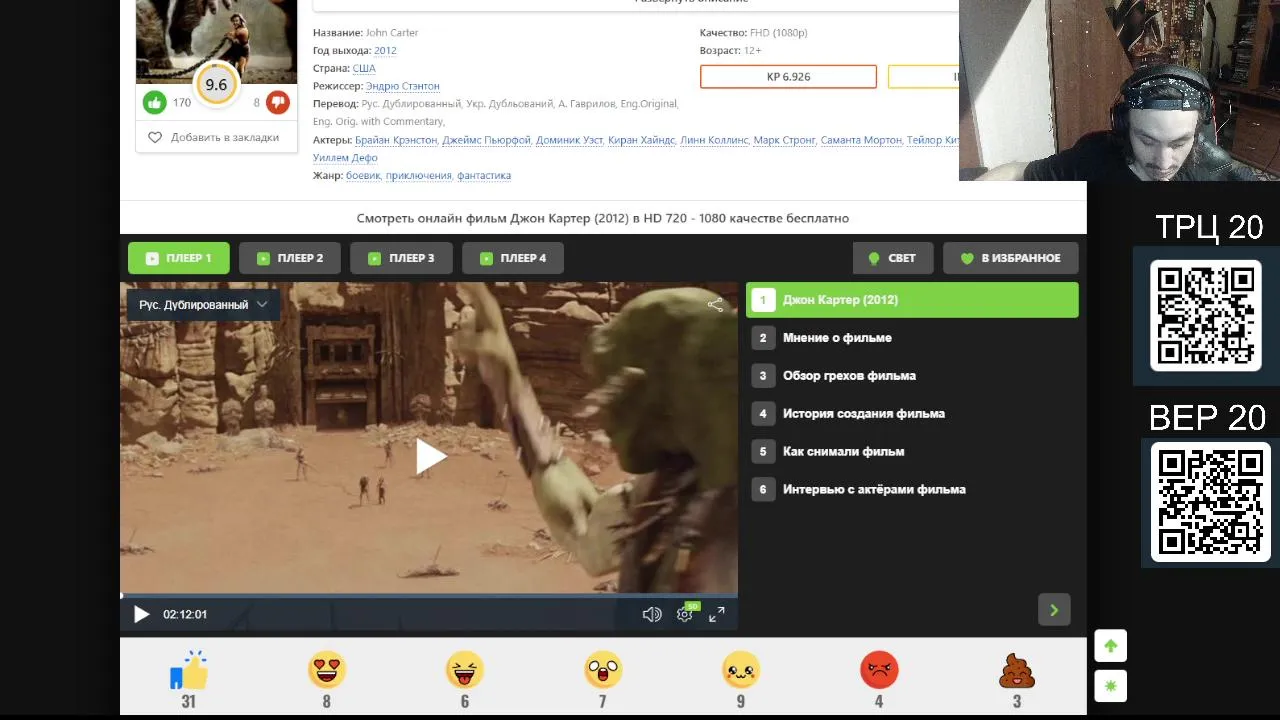
Task: Select playlist item Мнение о фильме
Action: pos(912,338)
